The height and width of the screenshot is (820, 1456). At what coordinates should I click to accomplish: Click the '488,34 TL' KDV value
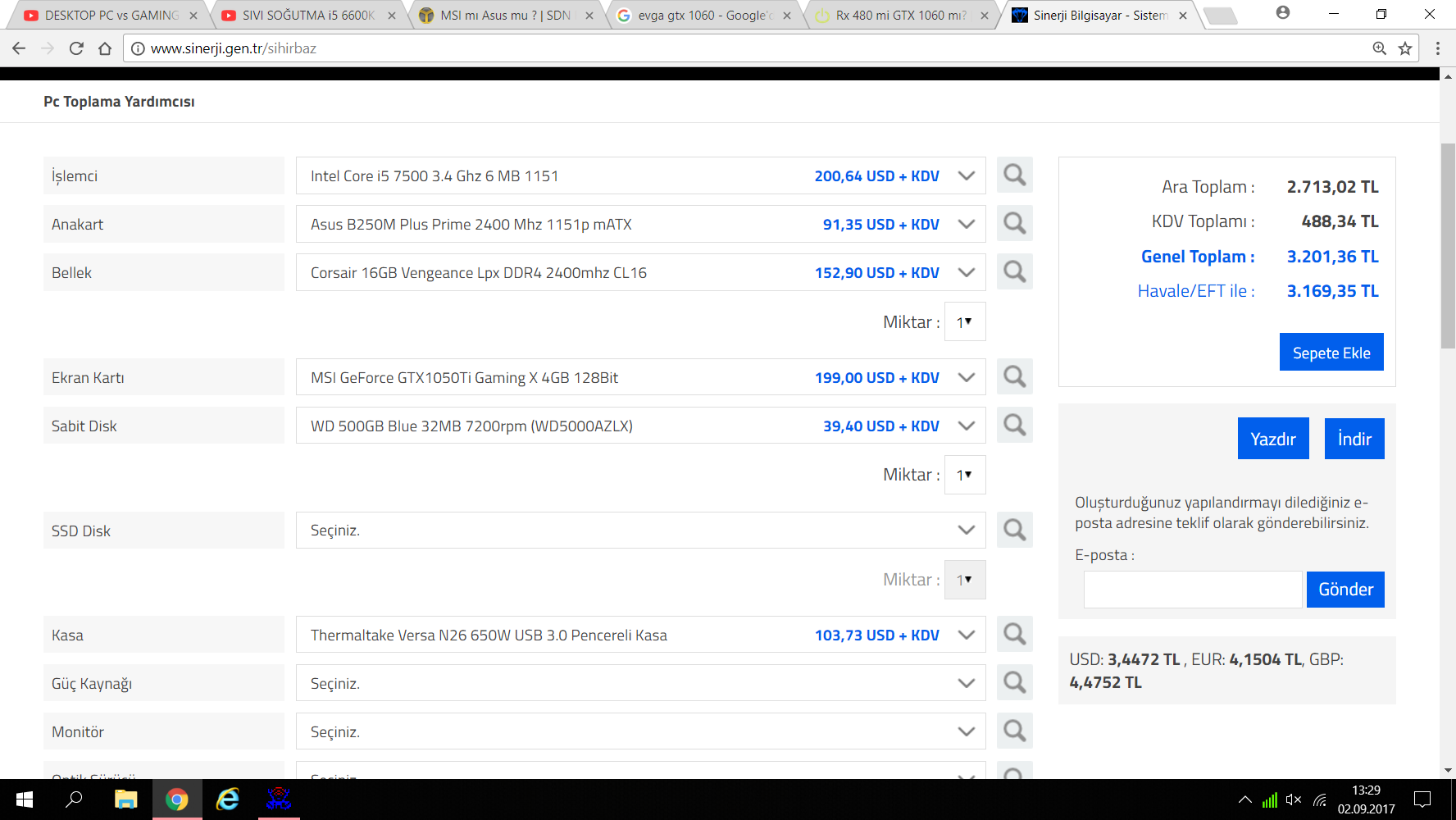[1340, 221]
